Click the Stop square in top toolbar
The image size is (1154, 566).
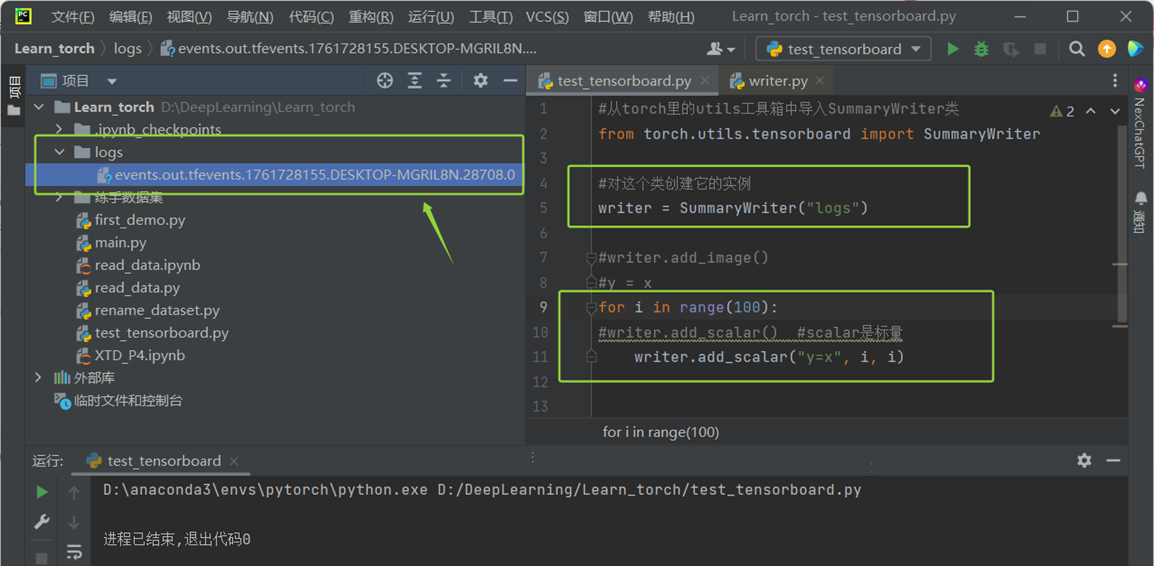pyautogui.click(x=1040, y=49)
